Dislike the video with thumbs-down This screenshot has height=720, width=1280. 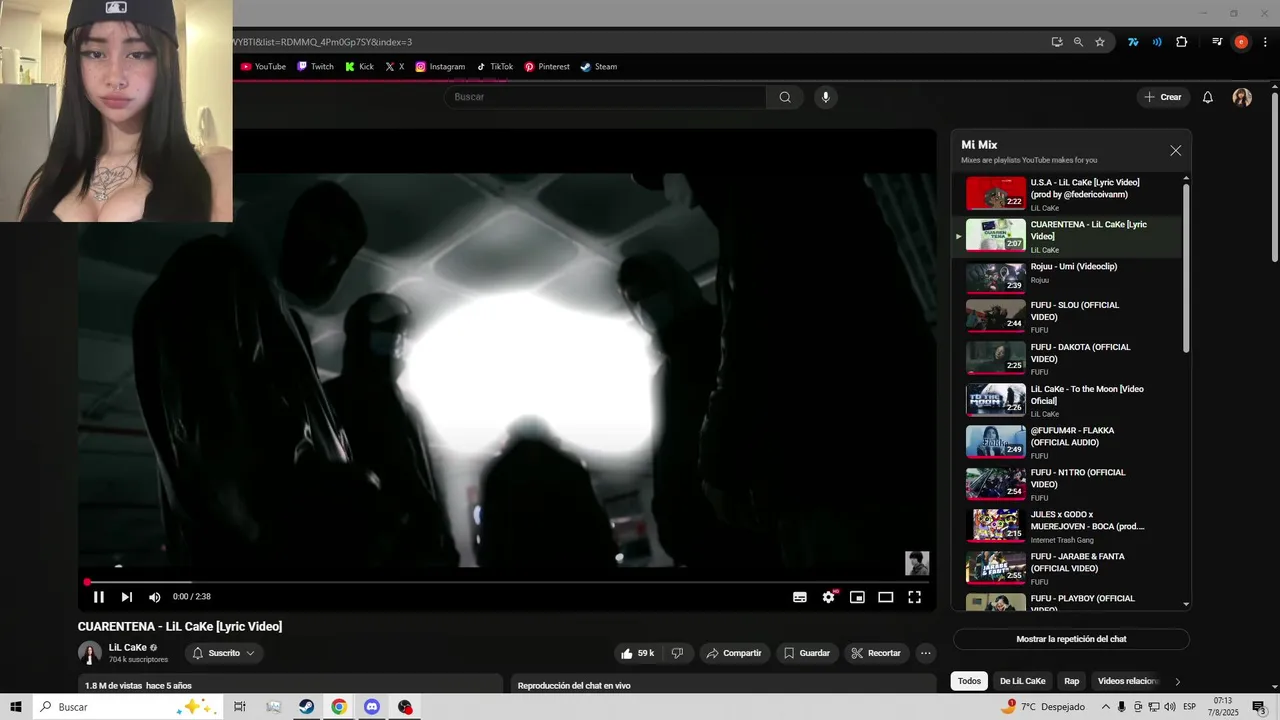(x=677, y=653)
